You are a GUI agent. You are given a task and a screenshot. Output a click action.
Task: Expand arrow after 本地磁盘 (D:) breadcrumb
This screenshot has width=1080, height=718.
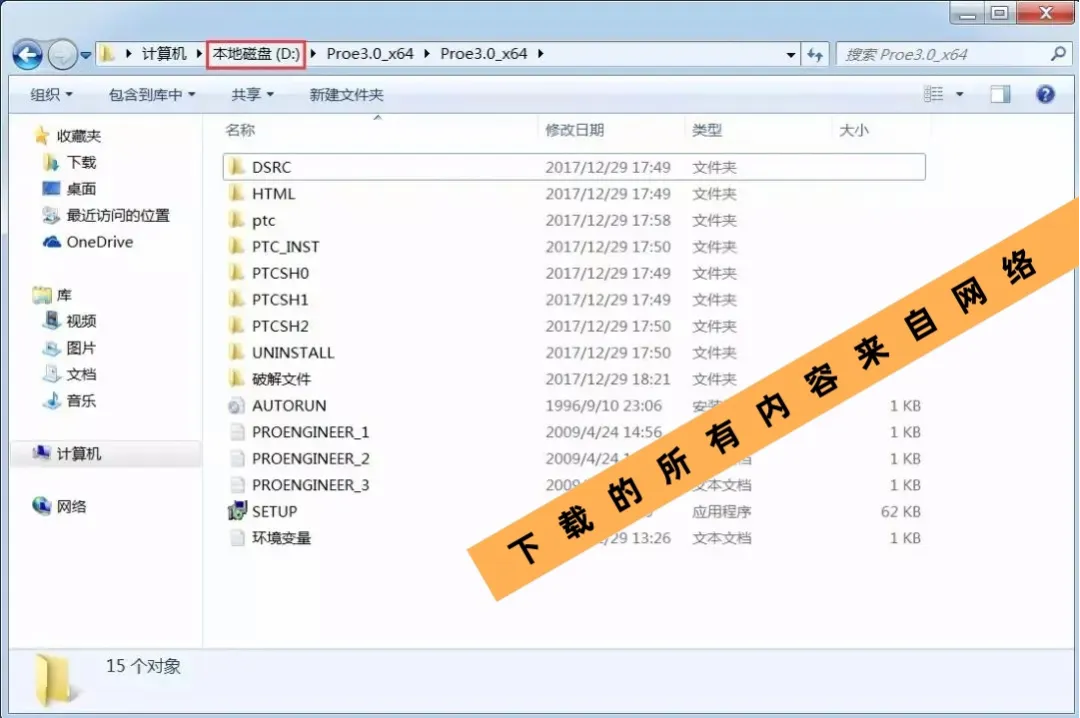coord(313,54)
